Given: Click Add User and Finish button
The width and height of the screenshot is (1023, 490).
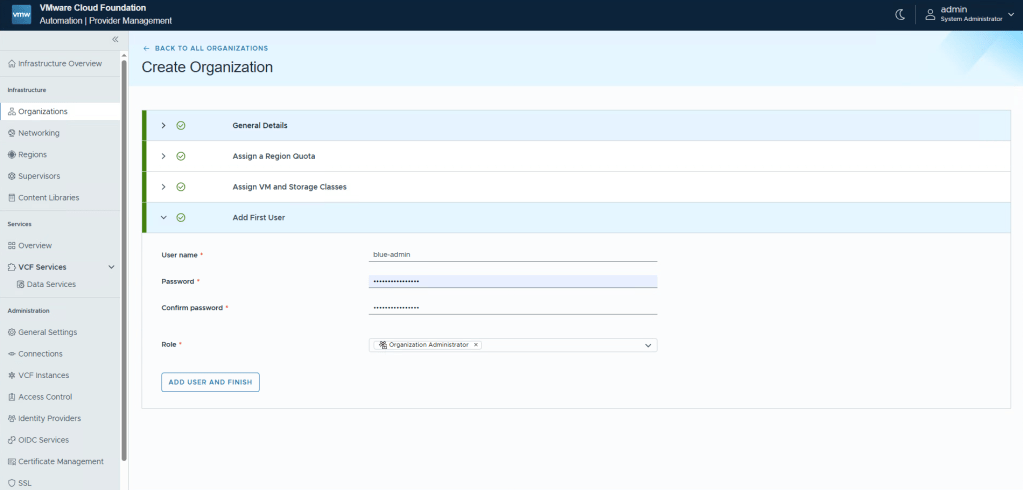Looking at the screenshot, I should point(210,382).
